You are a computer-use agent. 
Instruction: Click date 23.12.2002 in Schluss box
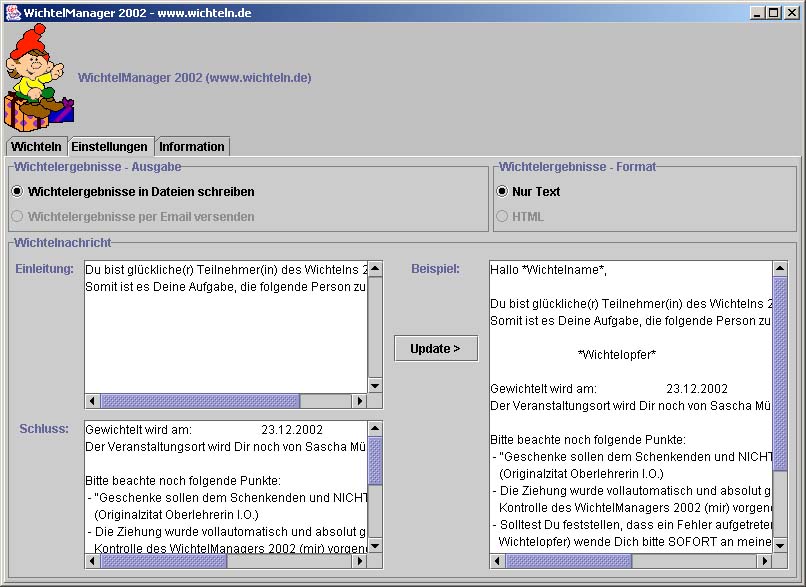[x=292, y=430]
